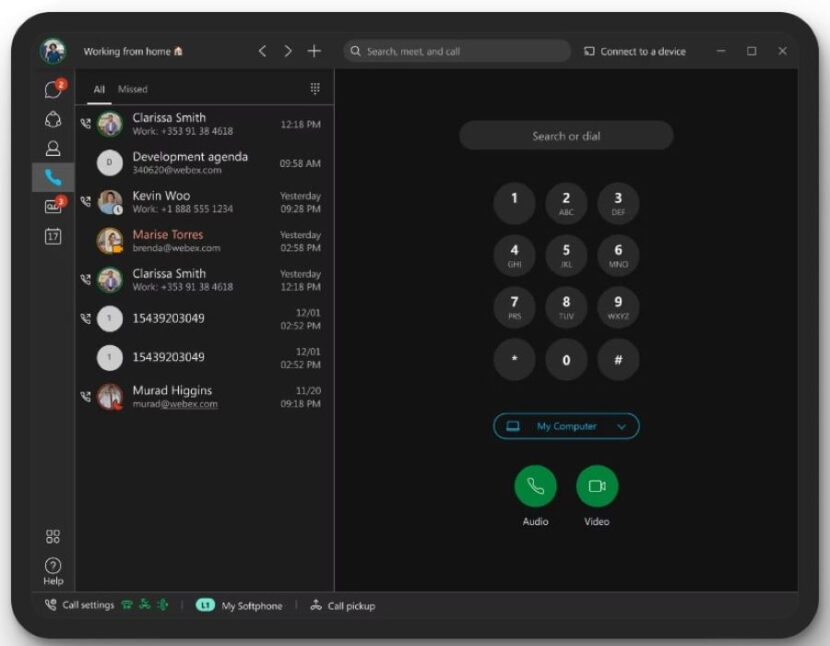Open the Voicemail section
Screen dimensions: 830x646
54,208
